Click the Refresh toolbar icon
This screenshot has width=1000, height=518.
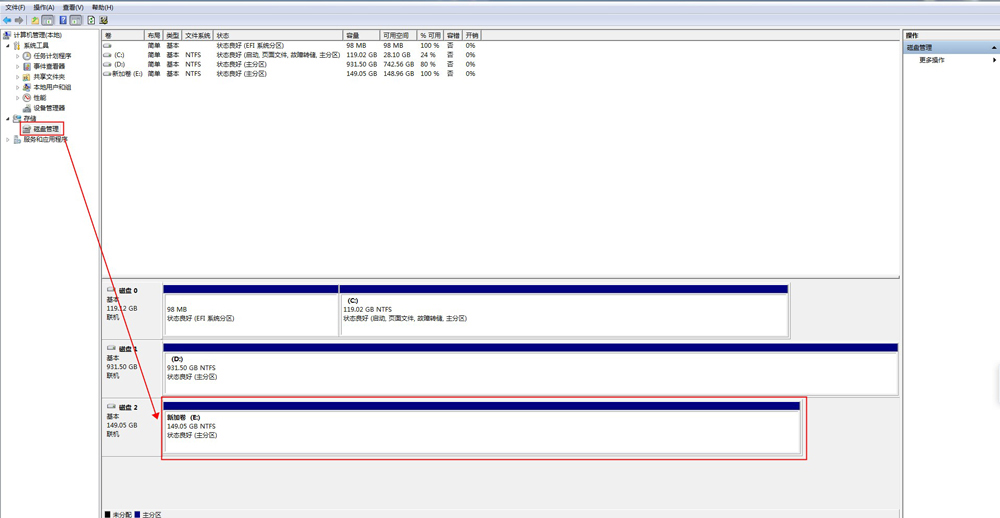[91, 20]
